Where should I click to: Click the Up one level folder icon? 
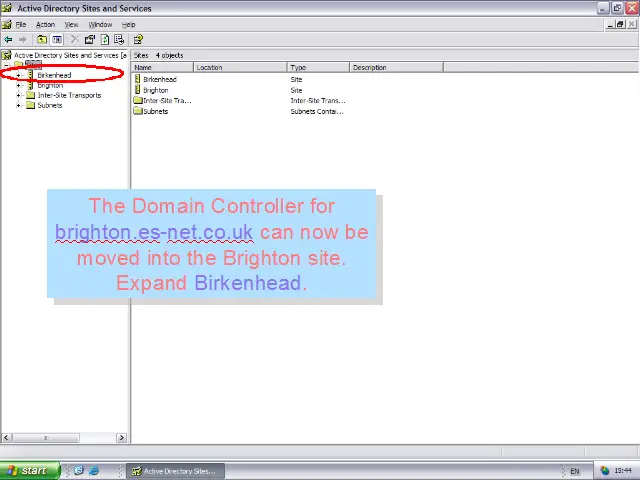tap(42, 40)
